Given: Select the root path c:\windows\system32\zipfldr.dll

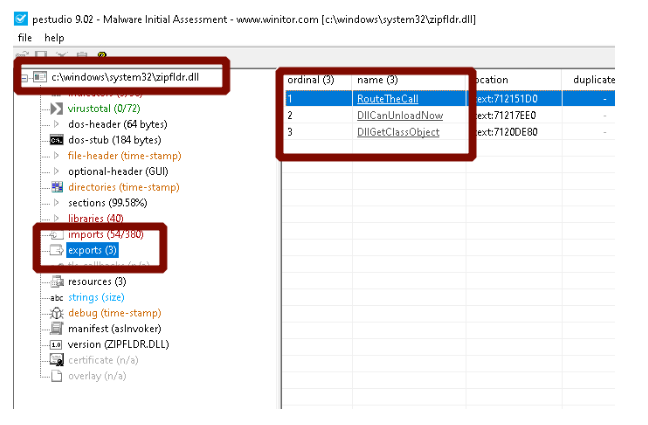Looking at the screenshot, I should tap(125, 77).
